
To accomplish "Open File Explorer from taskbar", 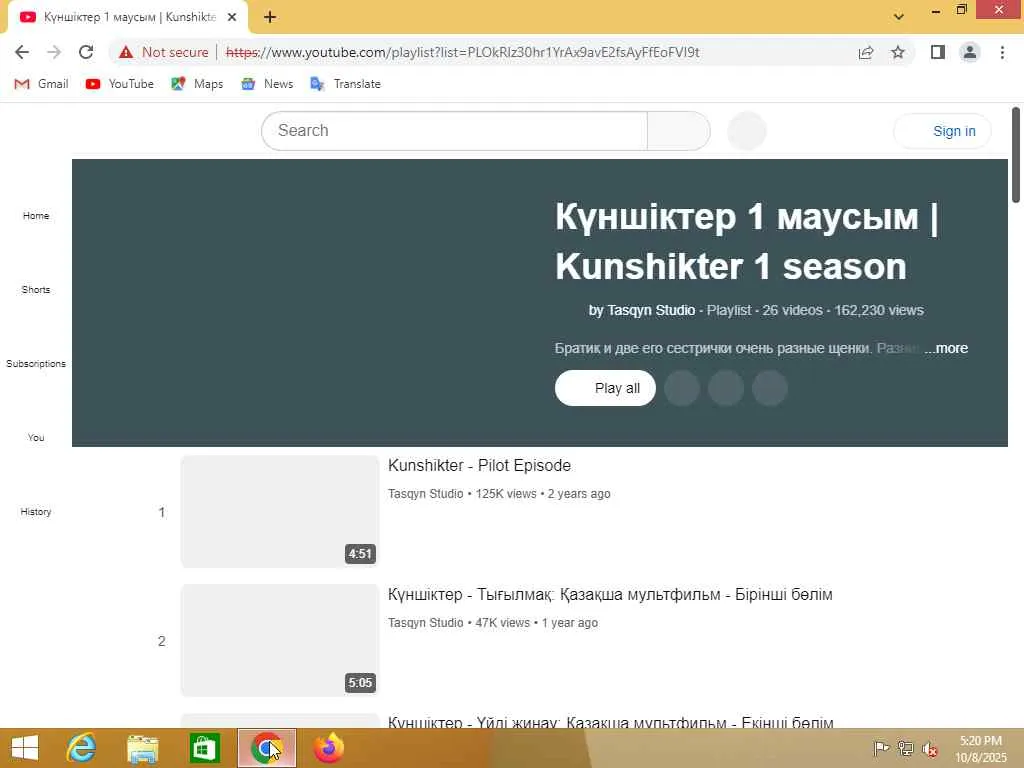I will click(x=142, y=748).
